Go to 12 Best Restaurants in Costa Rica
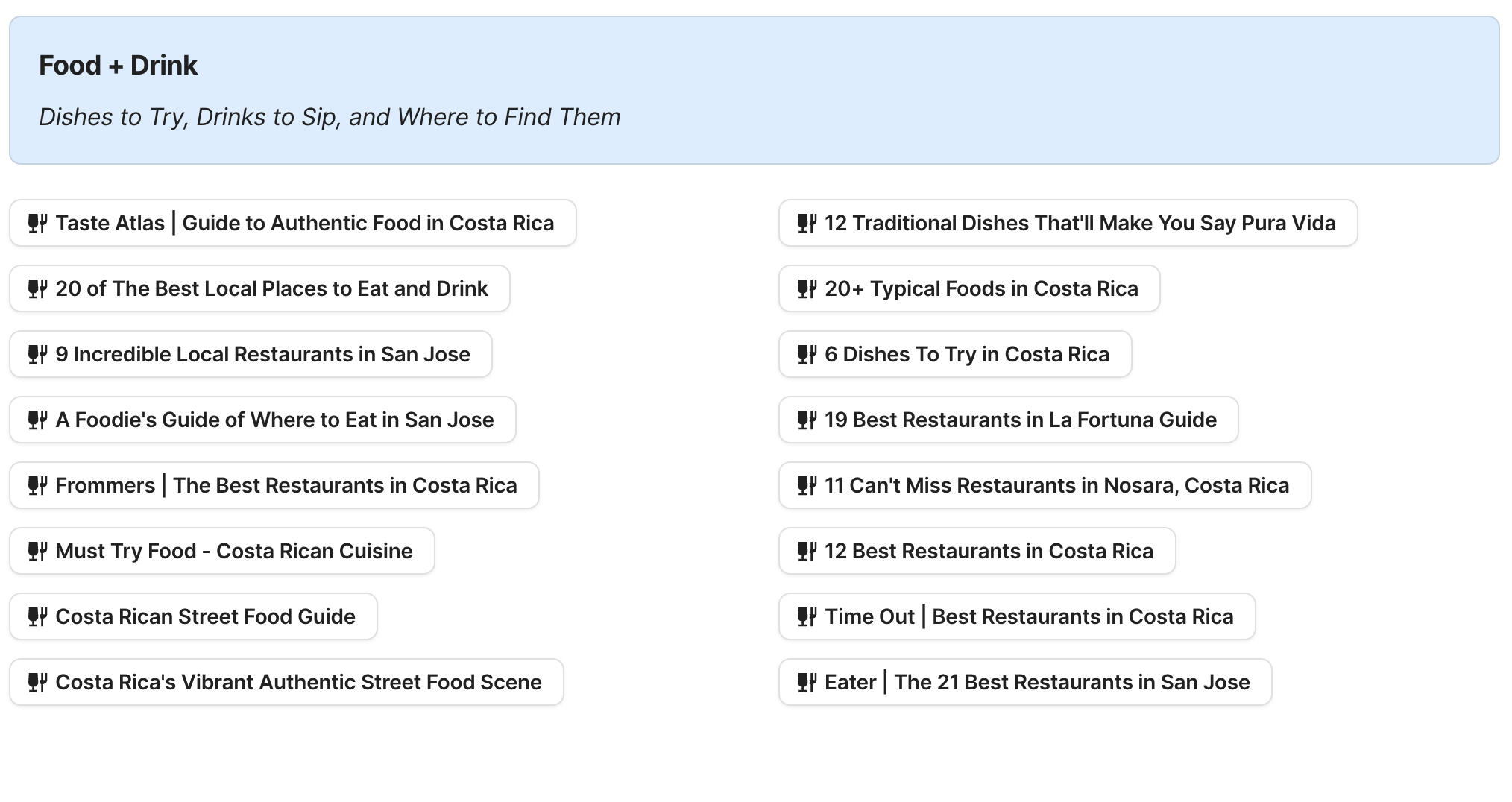Viewport: 1512px width, 802px height. point(989,551)
